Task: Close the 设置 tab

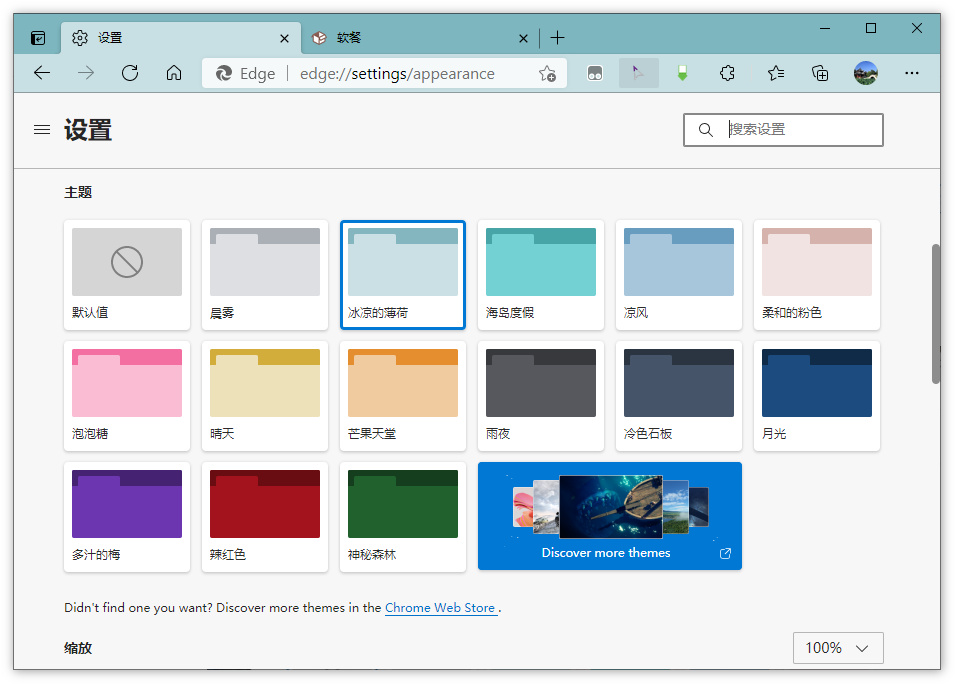Action: click(x=284, y=38)
